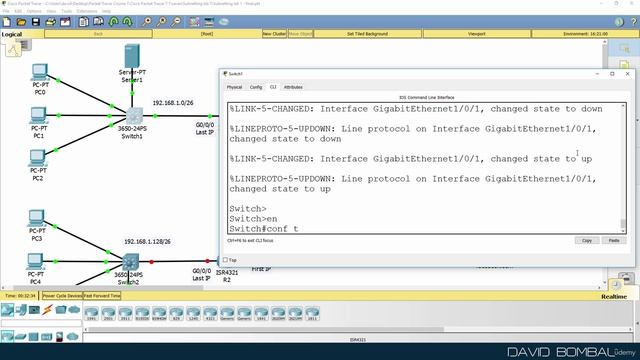This screenshot has height=360, width=640.
Task: Pick the 4321 router model
Action: 210,313
